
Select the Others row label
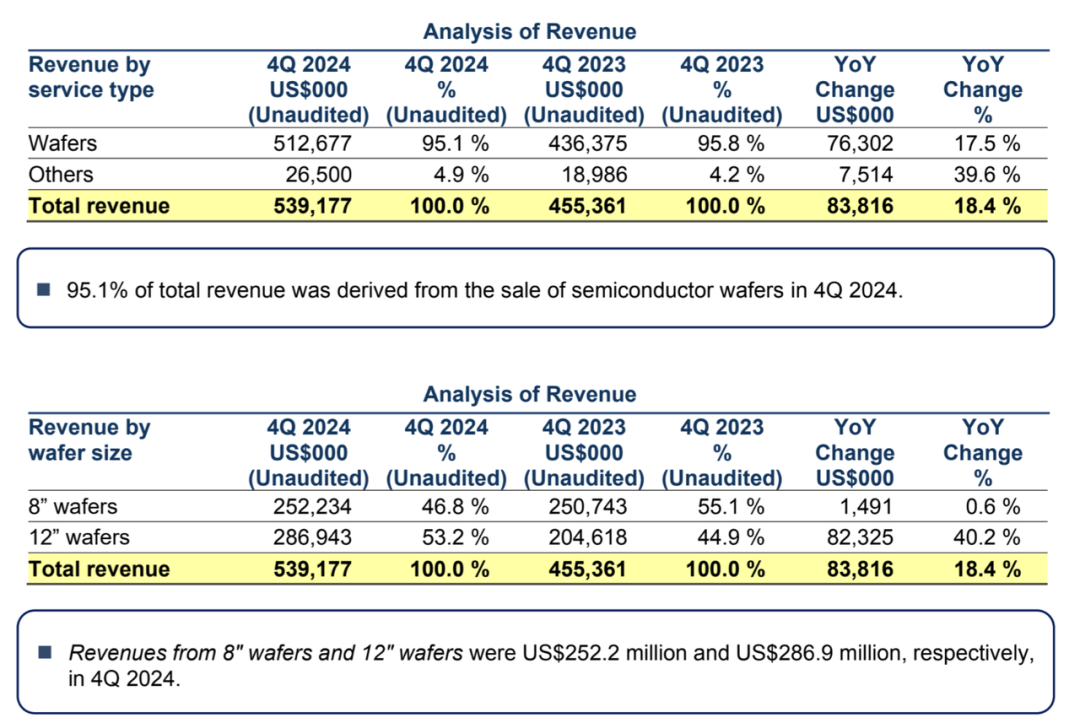tap(61, 174)
